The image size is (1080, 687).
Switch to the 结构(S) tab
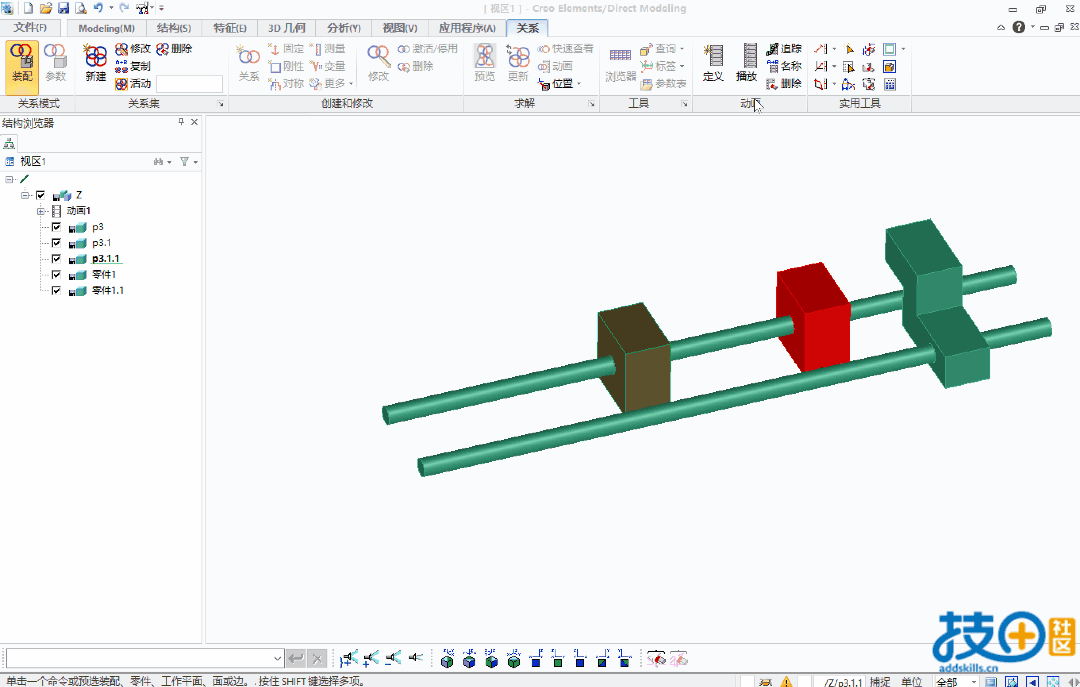[174, 28]
